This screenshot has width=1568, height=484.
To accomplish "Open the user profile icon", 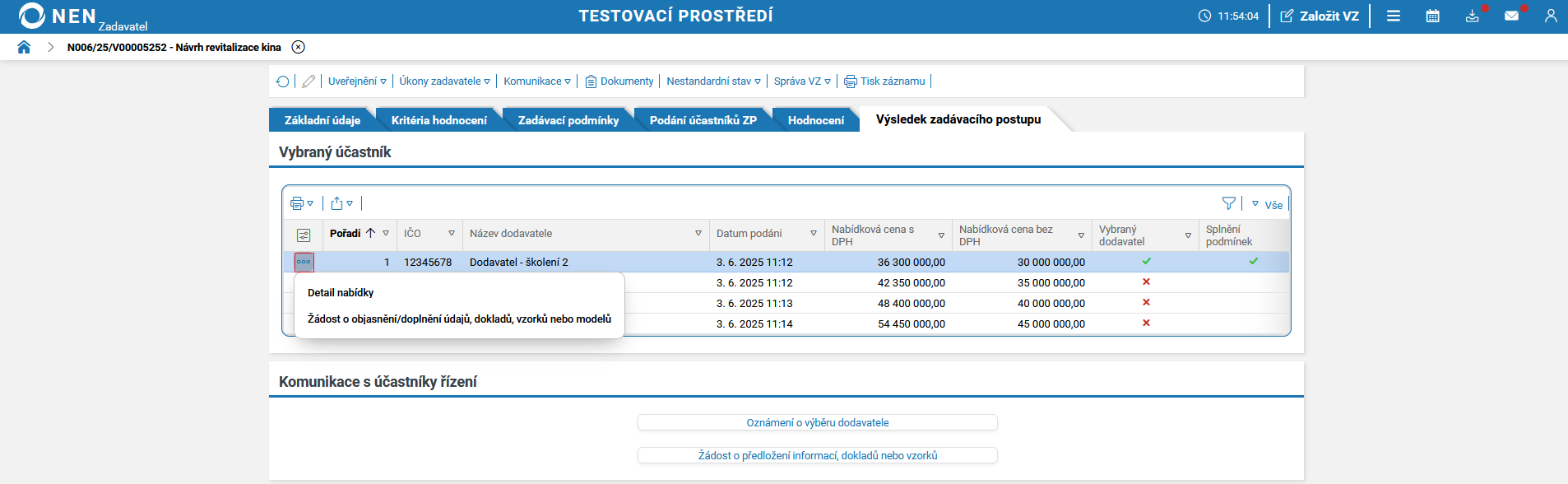I will 1551,16.
